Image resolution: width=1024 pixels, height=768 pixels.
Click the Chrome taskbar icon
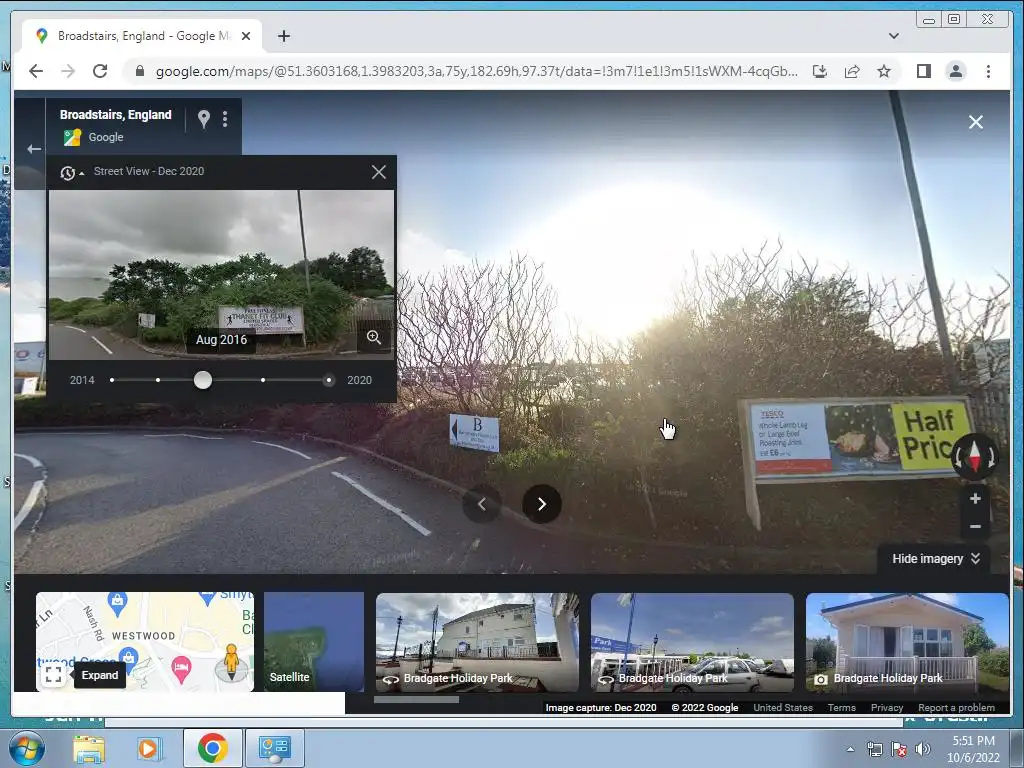[212, 748]
